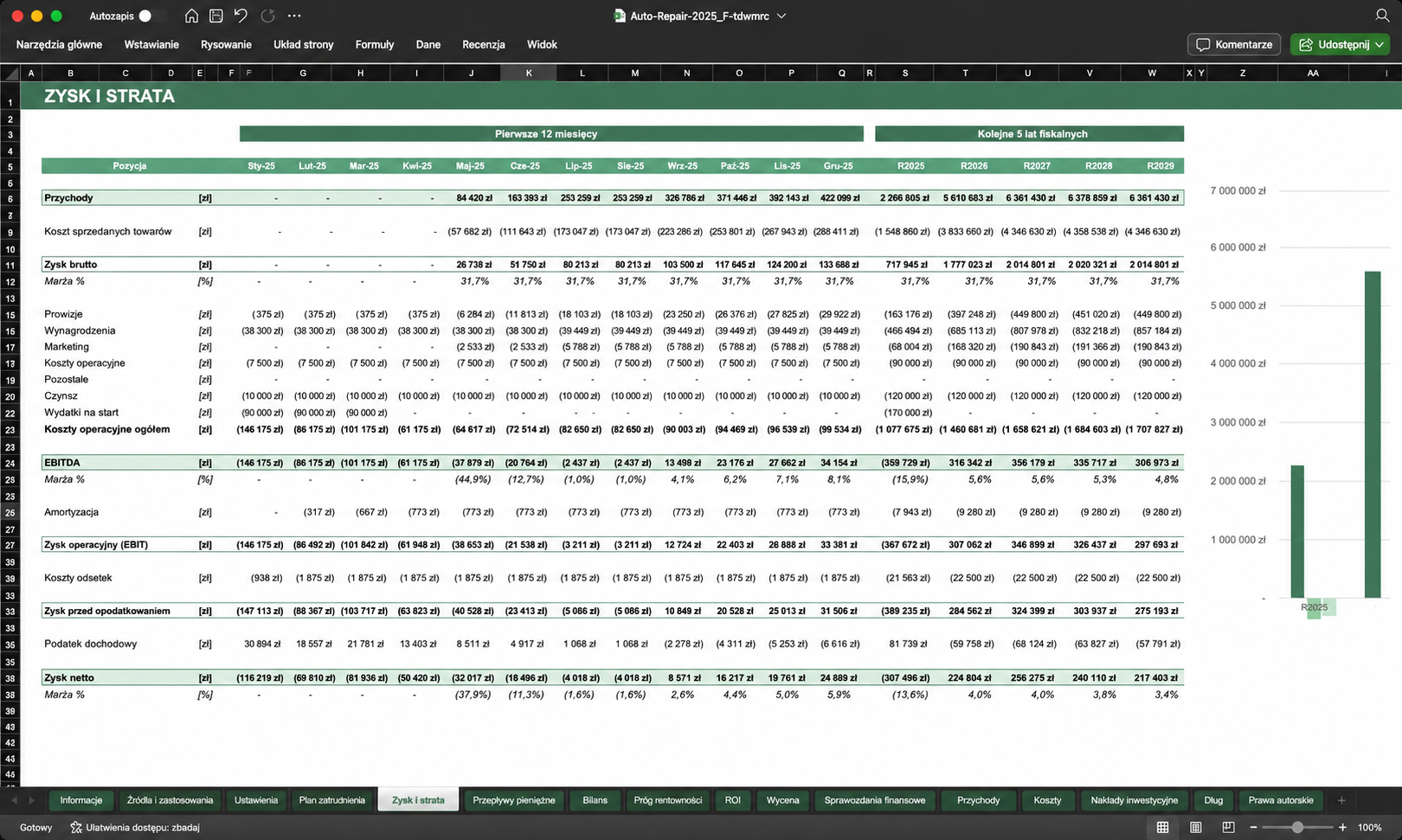Click the Komentarze button

(x=1234, y=44)
